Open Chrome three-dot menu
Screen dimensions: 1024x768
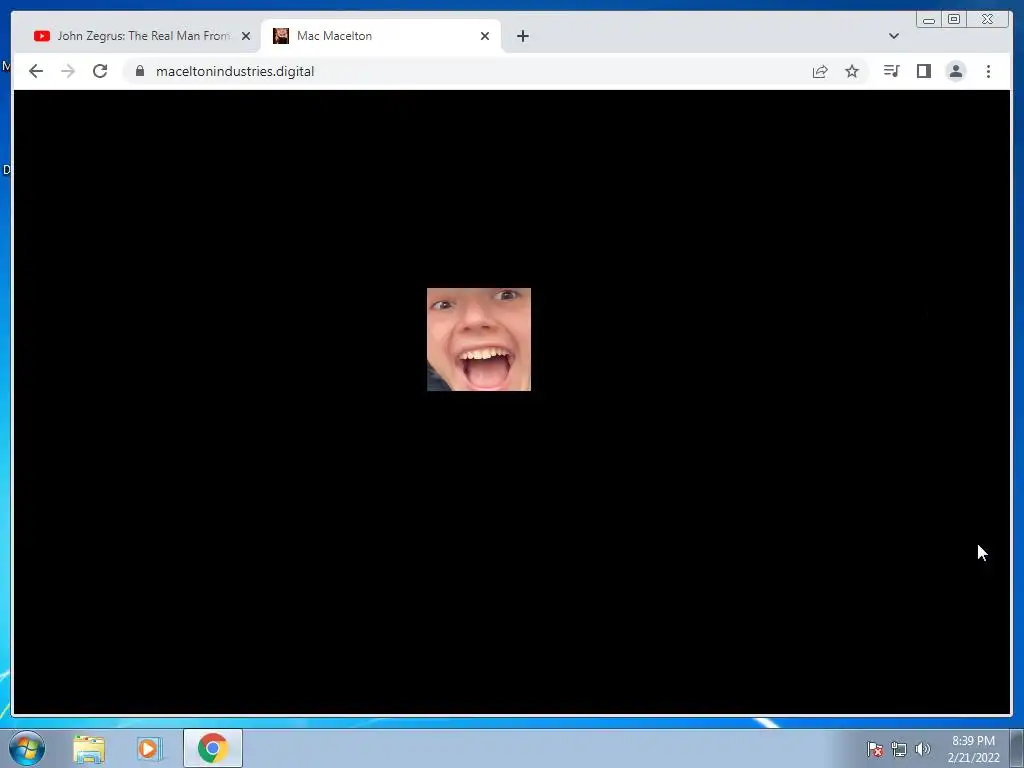click(988, 71)
